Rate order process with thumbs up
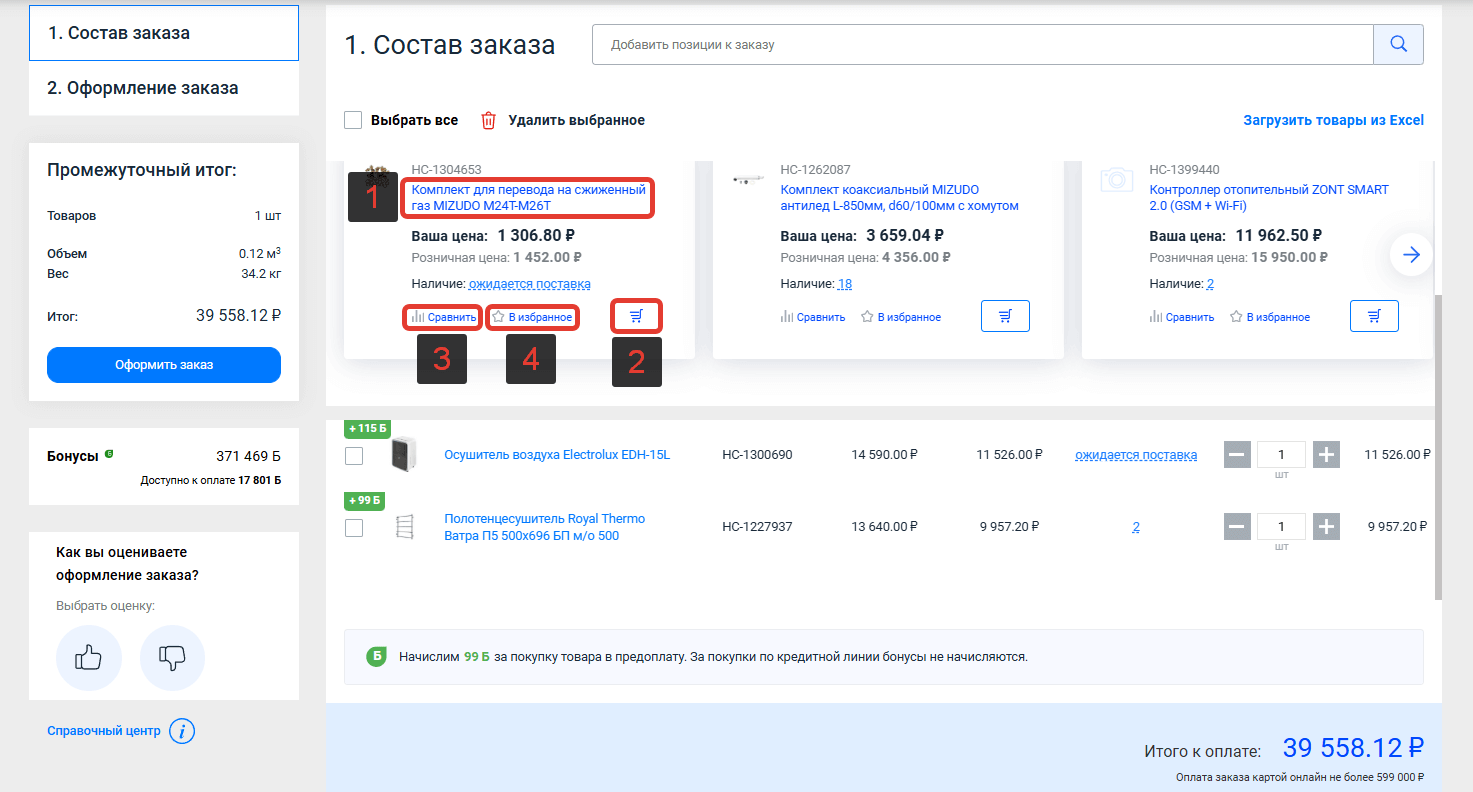Image resolution: width=1473 pixels, height=792 pixels. pos(89,657)
